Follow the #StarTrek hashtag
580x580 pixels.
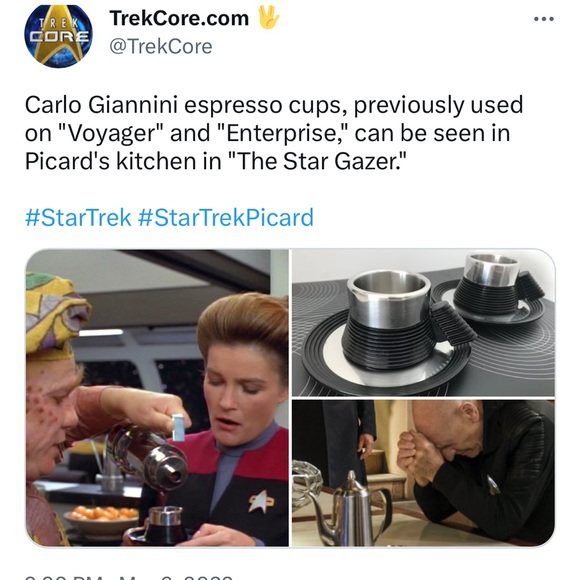point(78,217)
